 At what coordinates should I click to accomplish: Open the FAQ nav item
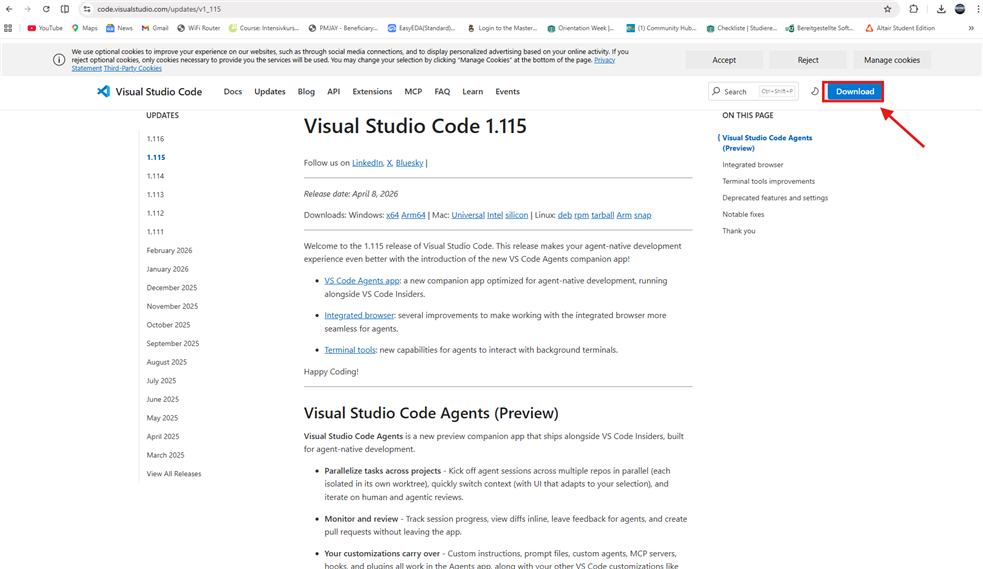click(x=442, y=91)
